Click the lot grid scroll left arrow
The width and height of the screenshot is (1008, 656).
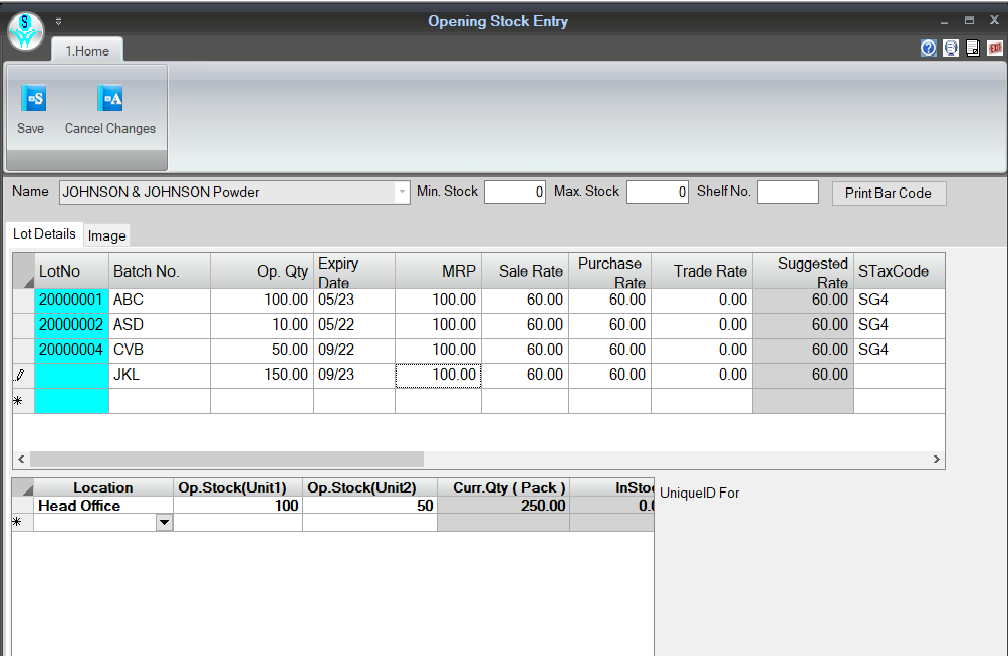pyautogui.click(x=21, y=459)
